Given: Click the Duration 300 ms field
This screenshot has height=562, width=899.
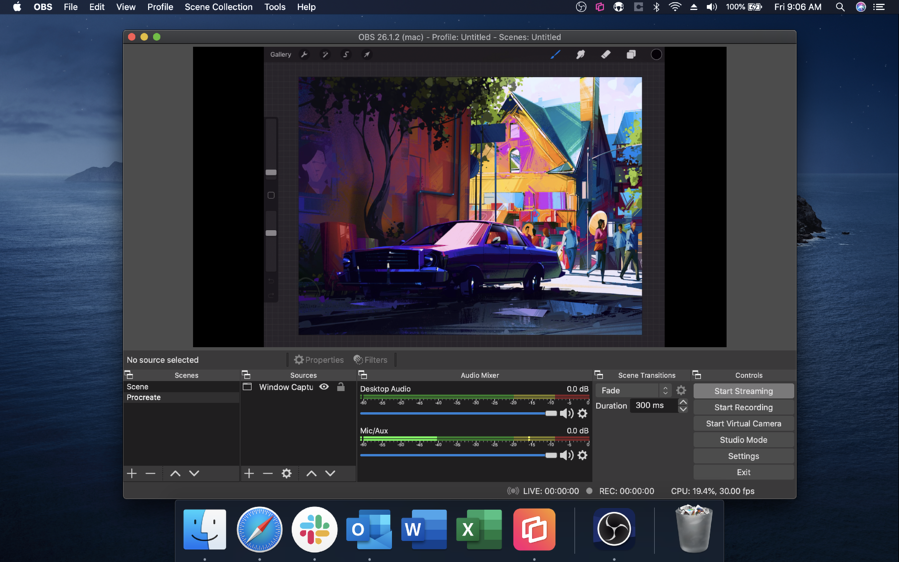Looking at the screenshot, I should point(653,405).
